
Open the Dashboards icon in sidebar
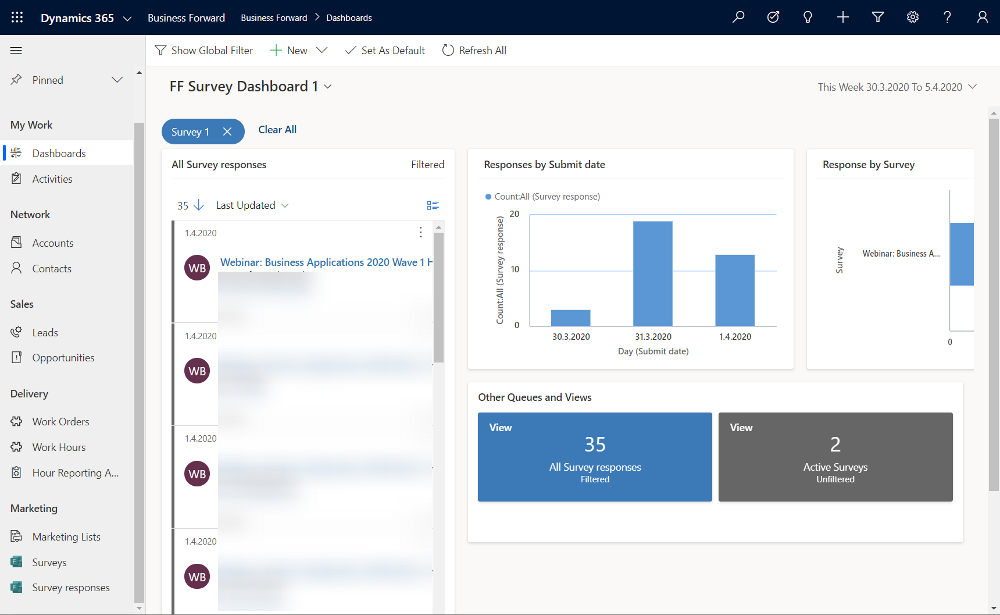tap(17, 152)
